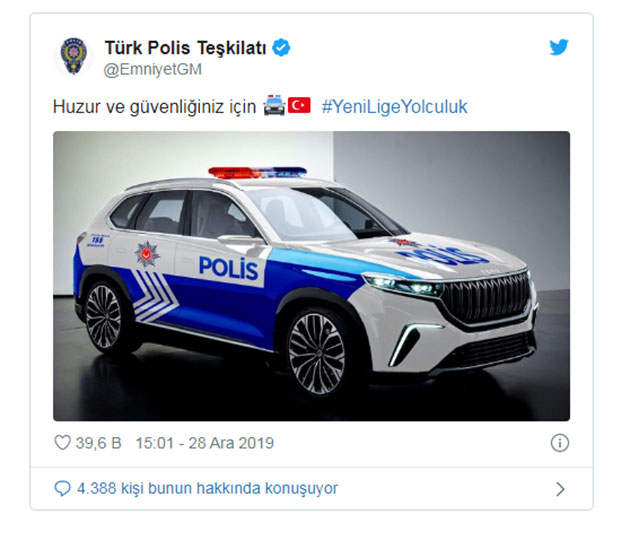The width and height of the screenshot is (630, 540).
Task: Open the police emblem profile avatar
Action: tap(74, 56)
